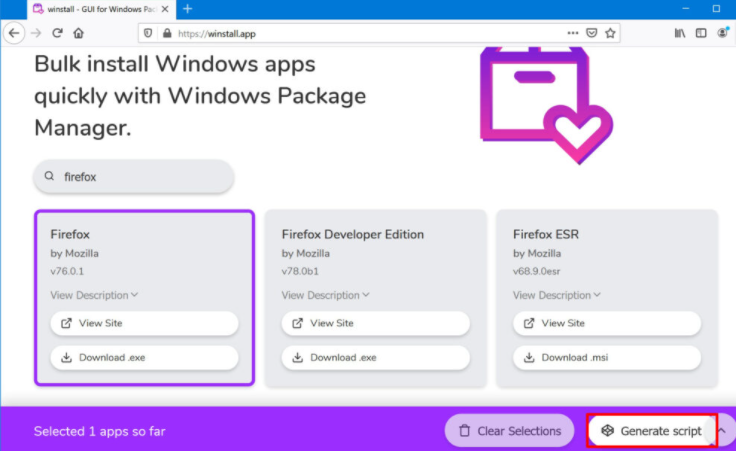Image resolution: width=736 pixels, height=451 pixels.
Task: Click Generate script button
Action: [x=652, y=431]
